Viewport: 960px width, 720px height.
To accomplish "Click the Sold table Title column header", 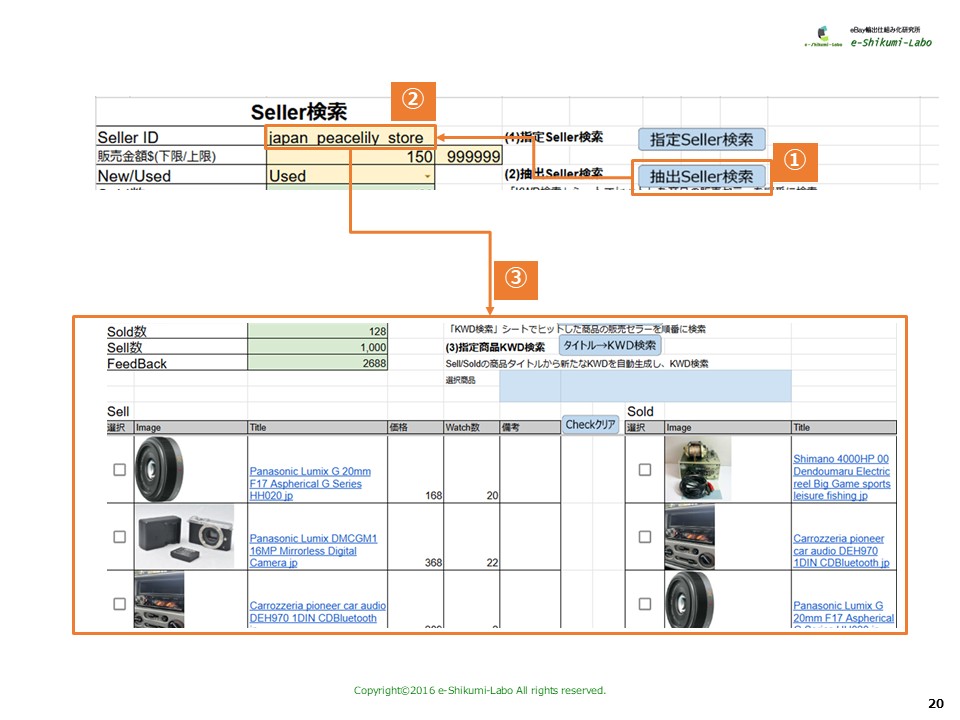I will point(844,427).
